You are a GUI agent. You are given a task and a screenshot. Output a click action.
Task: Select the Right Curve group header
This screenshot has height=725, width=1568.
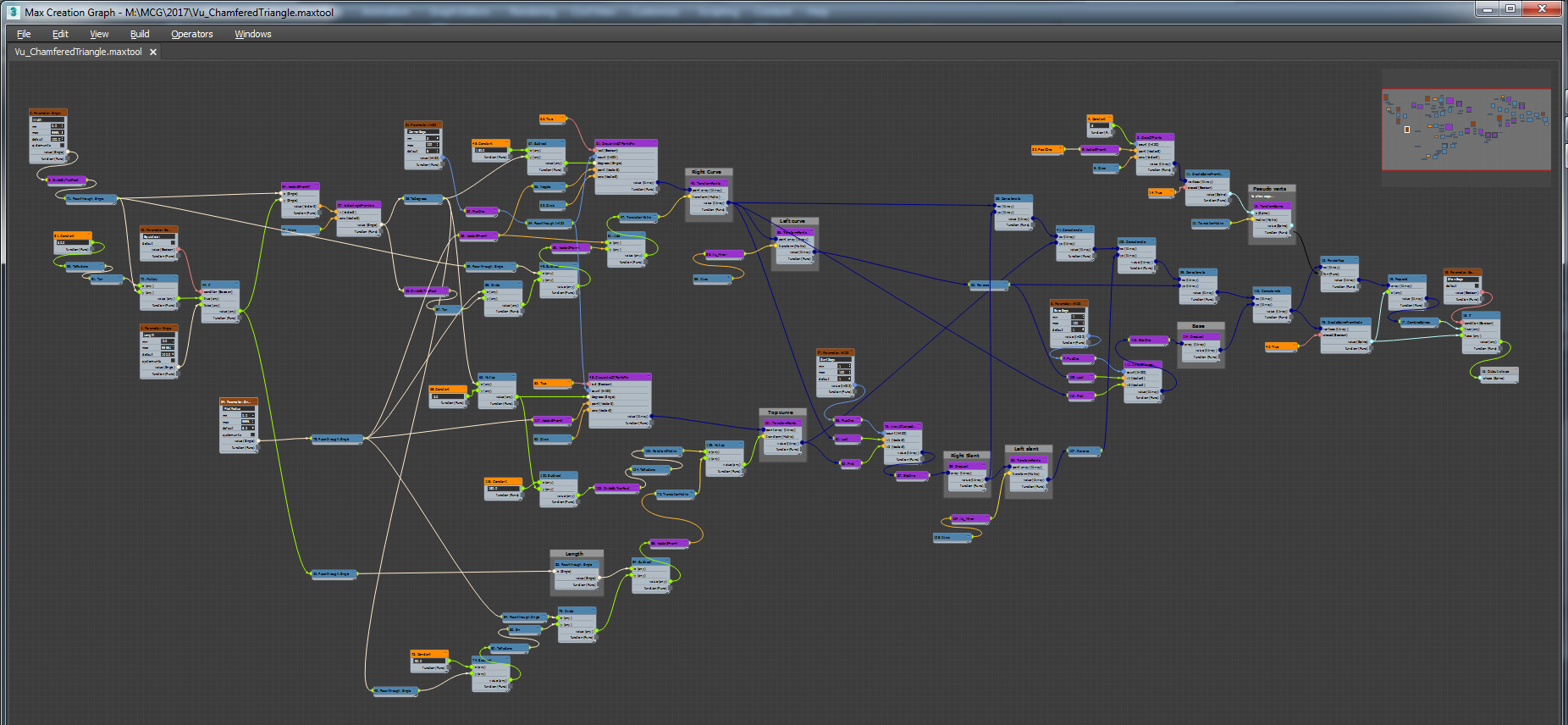708,172
